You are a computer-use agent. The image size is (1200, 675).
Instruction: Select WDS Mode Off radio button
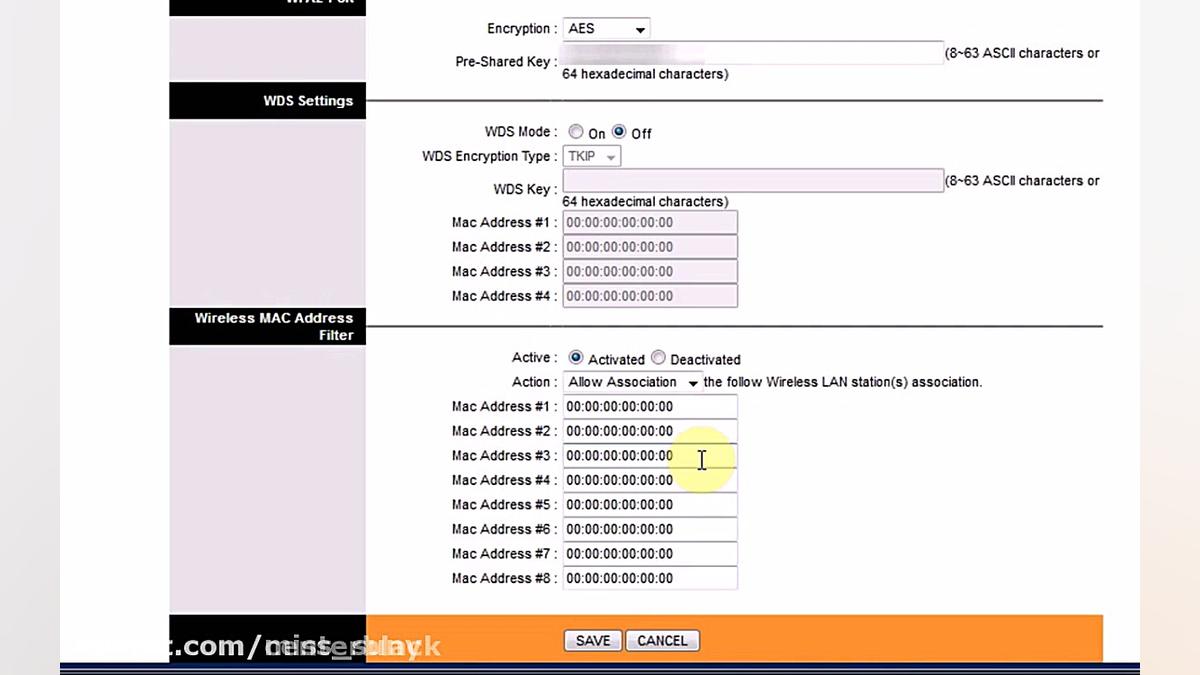(x=619, y=132)
